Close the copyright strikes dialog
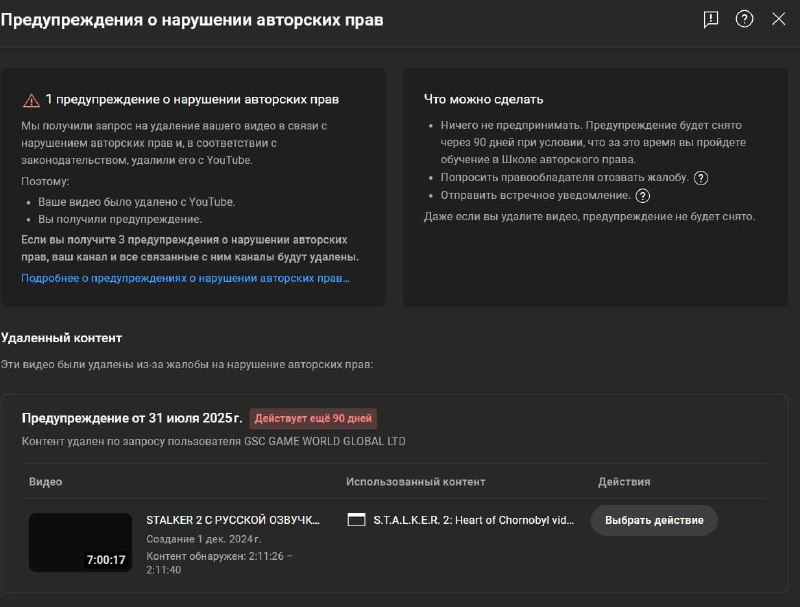This screenshot has width=800, height=607. 778,19
